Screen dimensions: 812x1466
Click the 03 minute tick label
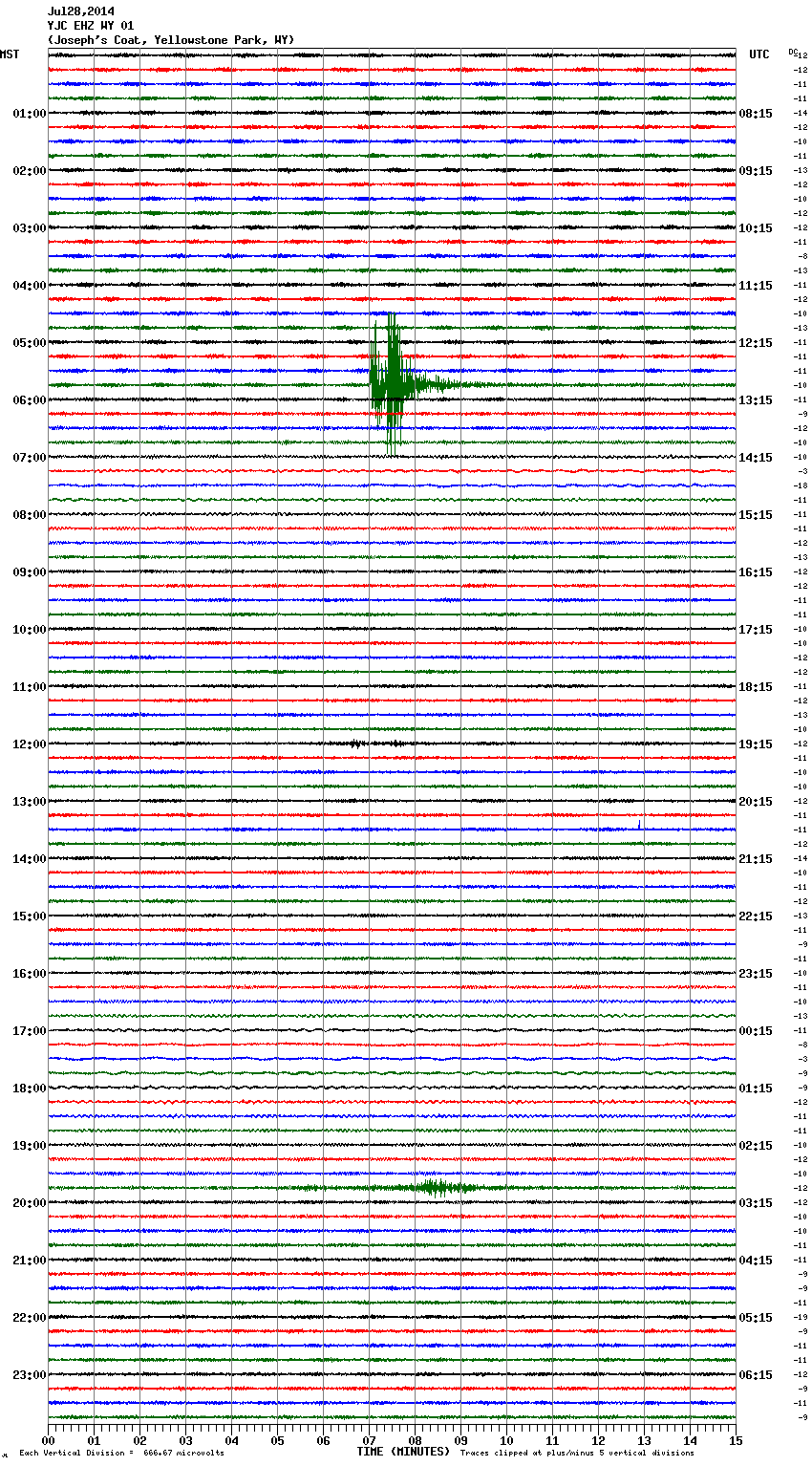click(x=185, y=1440)
